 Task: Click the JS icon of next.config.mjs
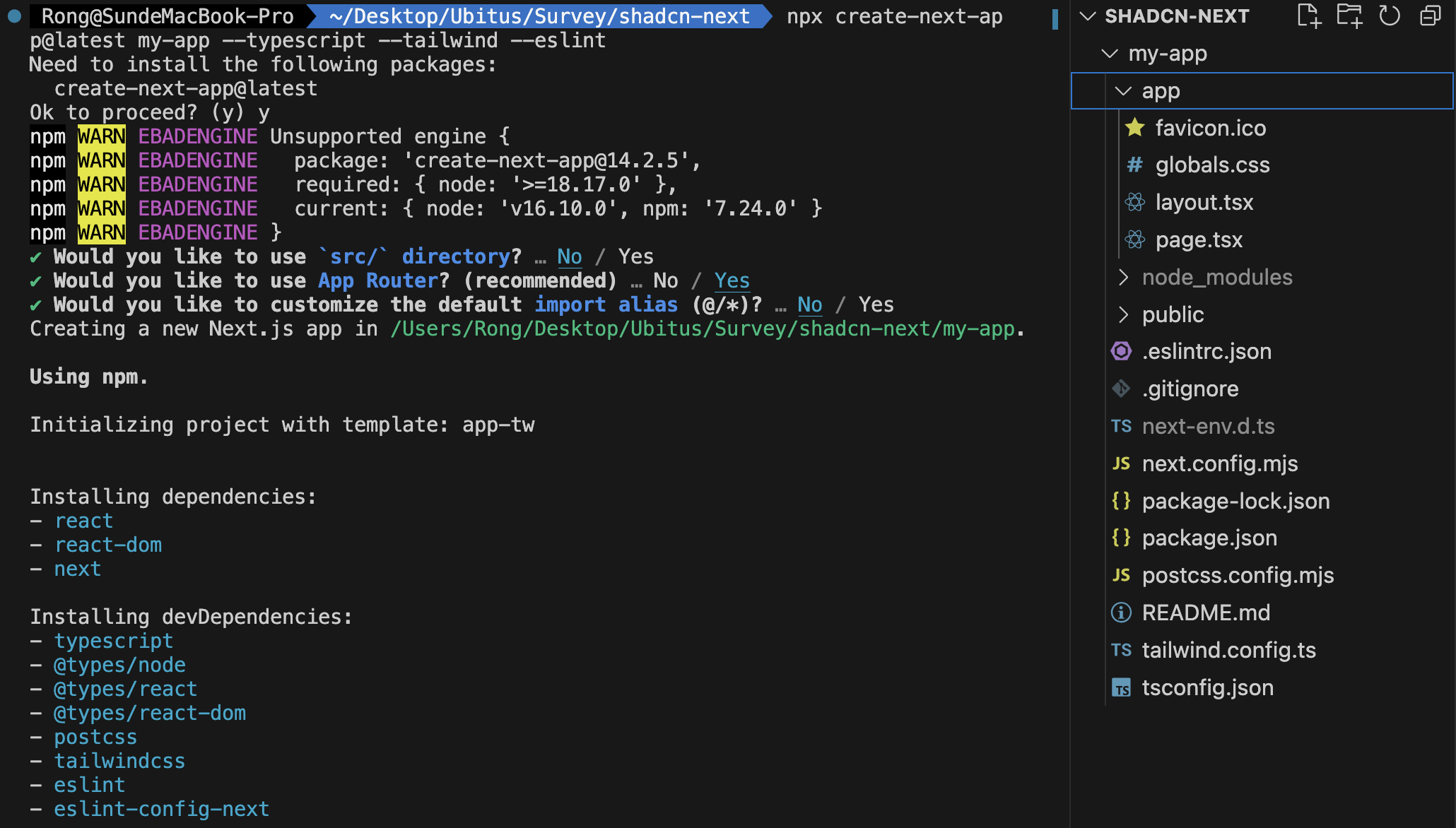click(x=1122, y=463)
